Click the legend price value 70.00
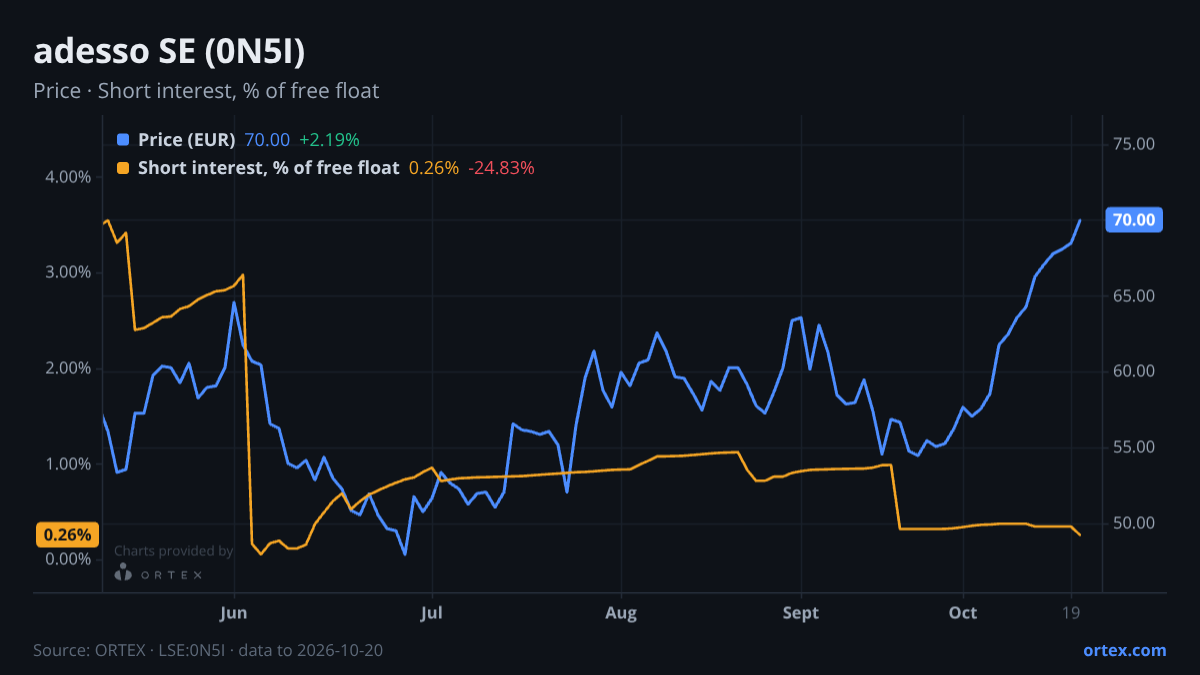 (x=267, y=140)
